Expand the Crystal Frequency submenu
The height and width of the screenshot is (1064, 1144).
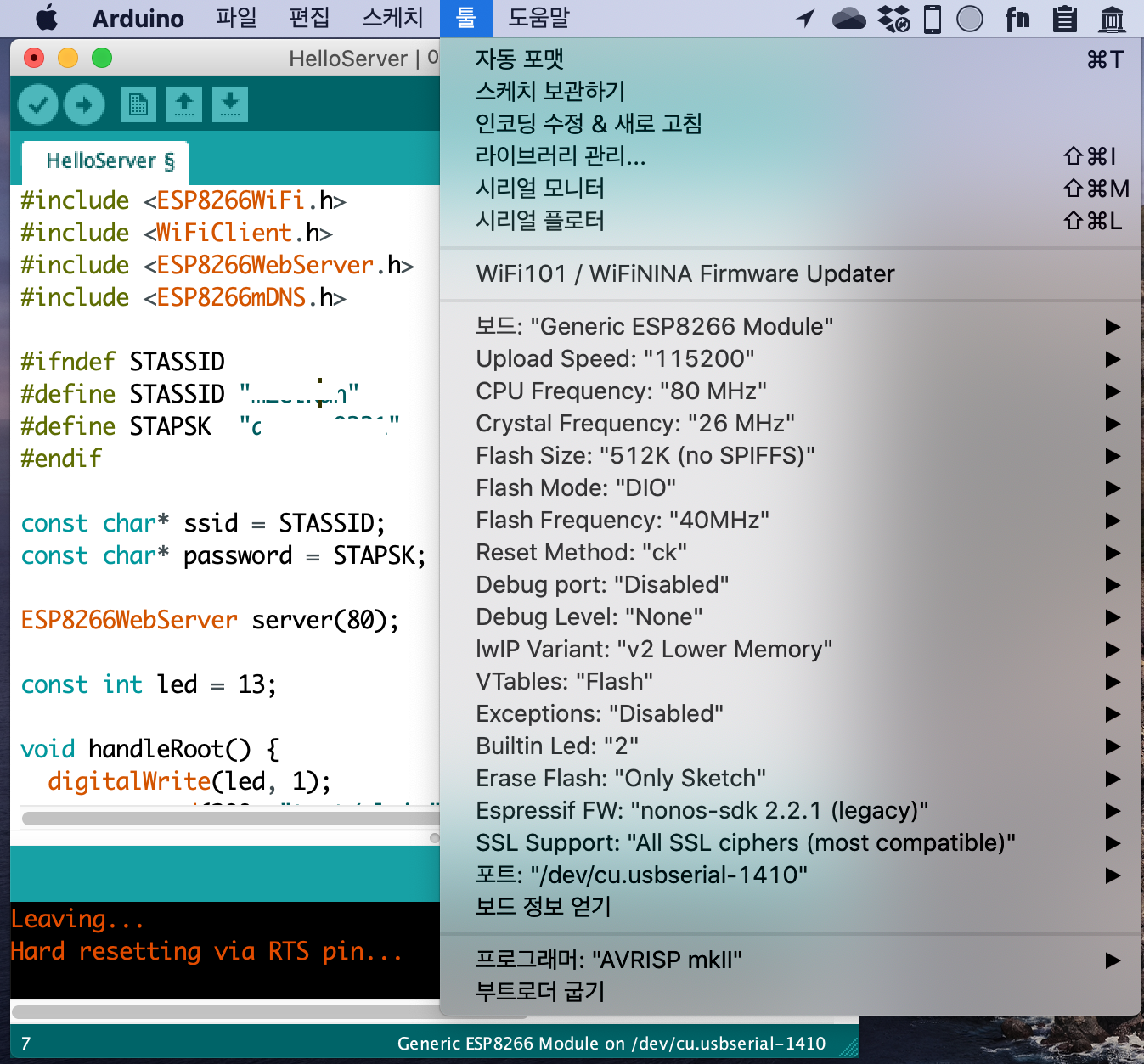click(x=791, y=424)
